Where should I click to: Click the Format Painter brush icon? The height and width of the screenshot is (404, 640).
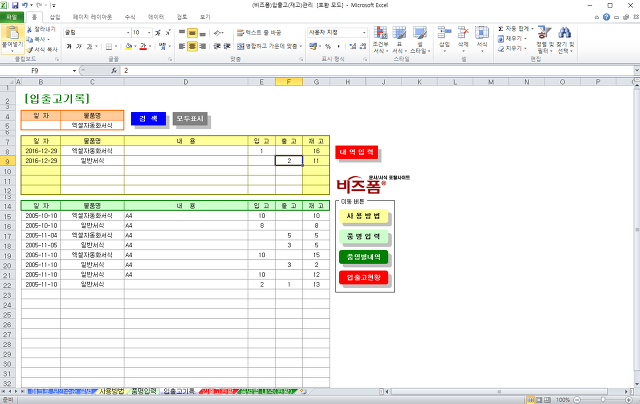click(x=29, y=50)
